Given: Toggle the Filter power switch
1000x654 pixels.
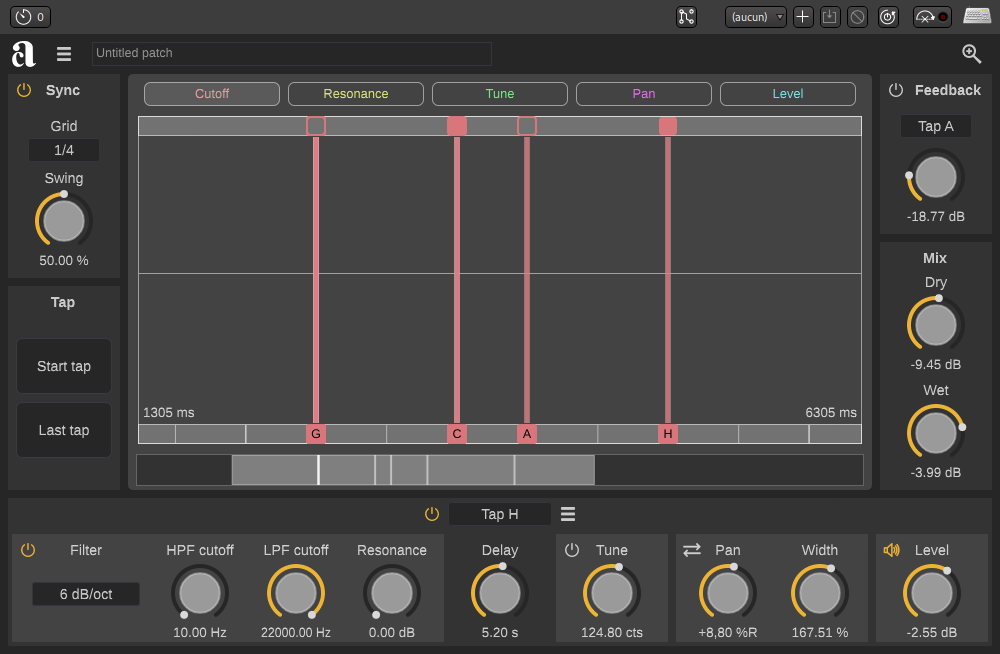Looking at the screenshot, I should pyautogui.click(x=28, y=550).
